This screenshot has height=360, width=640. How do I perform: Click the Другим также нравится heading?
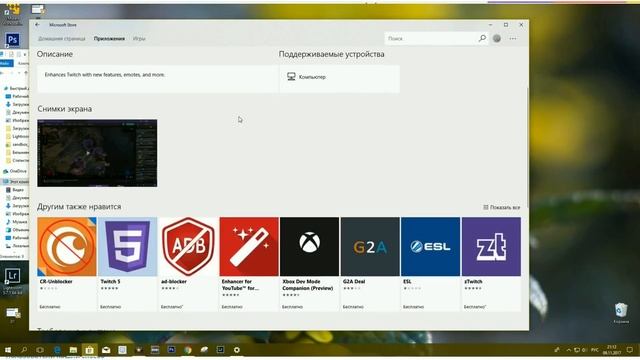pos(79,207)
